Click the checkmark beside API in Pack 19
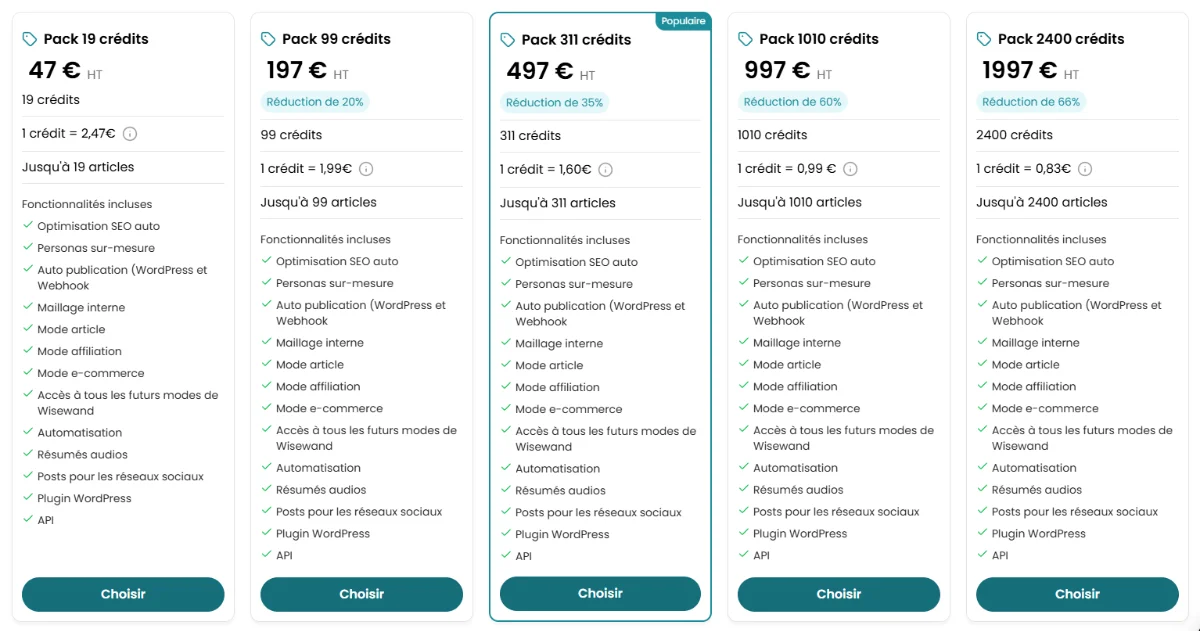Image resolution: width=1200 pixels, height=631 pixels. pyautogui.click(x=26, y=520)
